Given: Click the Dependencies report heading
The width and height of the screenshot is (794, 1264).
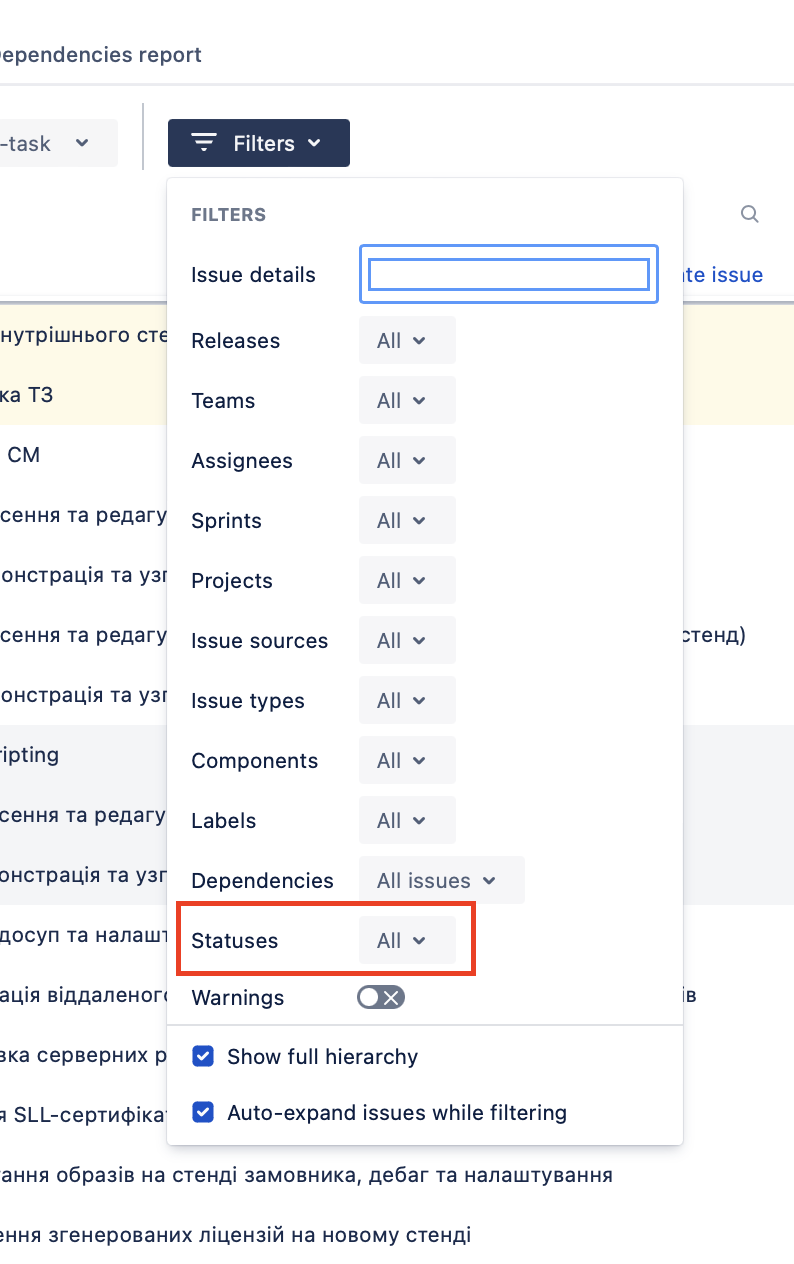Looking at the screenshot, I should pyautogui.click(x=100, y=55).
